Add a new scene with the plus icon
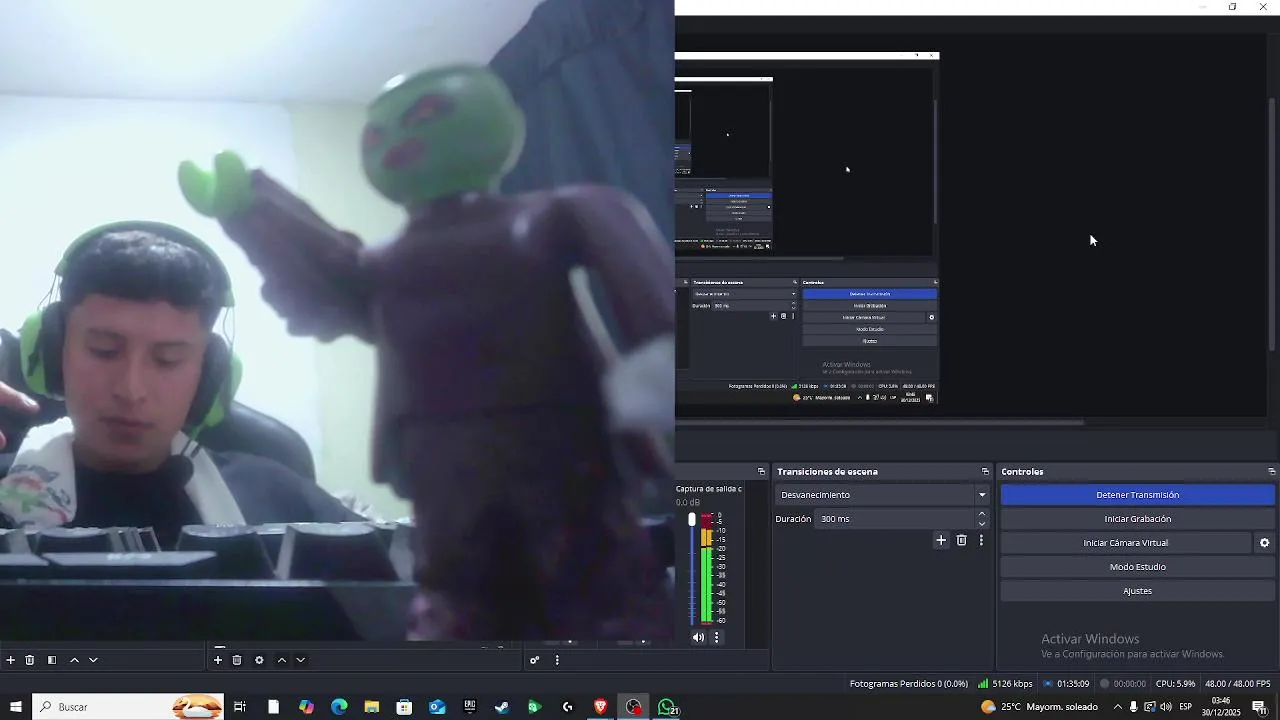Screen dimensions: 1280x720 (x=11, y=660)
